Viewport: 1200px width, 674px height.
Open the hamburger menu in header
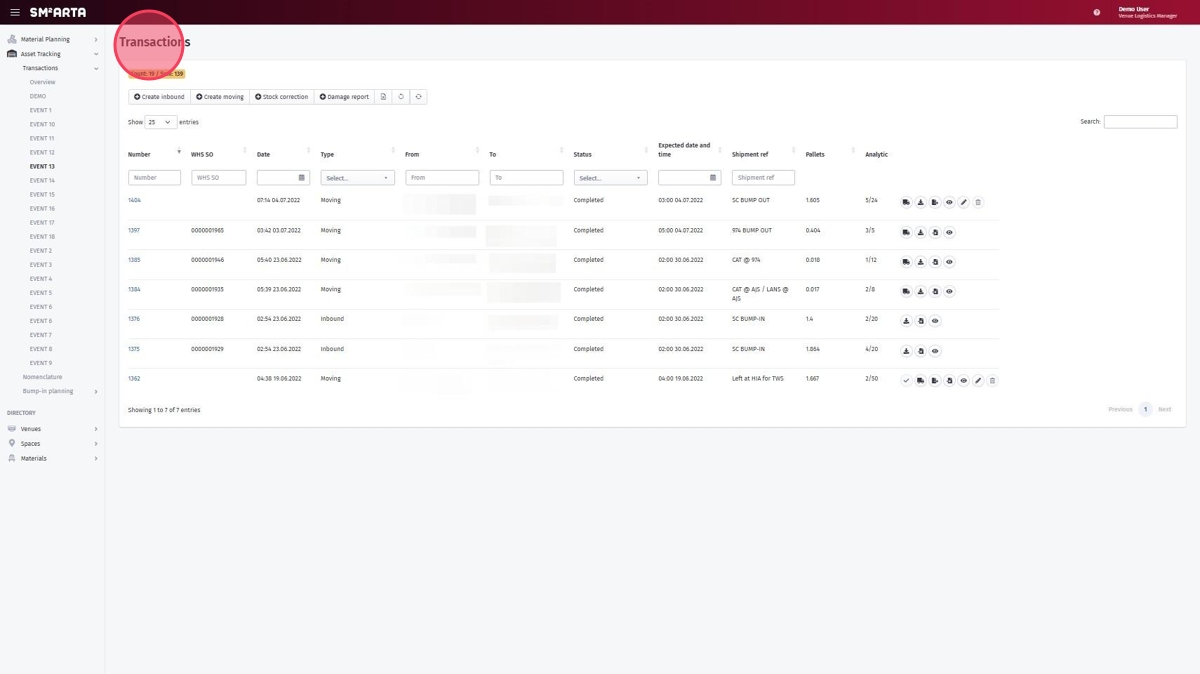coord(14,12)
